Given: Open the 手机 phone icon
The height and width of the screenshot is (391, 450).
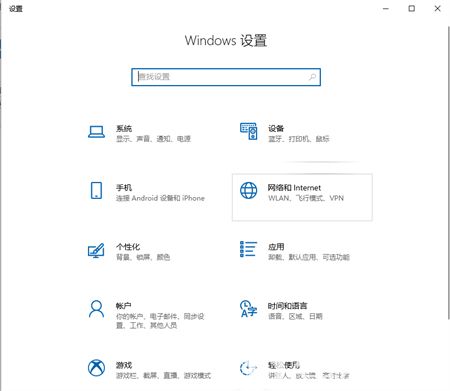Looking at the screenshot, I should click(x=96, y=191).
